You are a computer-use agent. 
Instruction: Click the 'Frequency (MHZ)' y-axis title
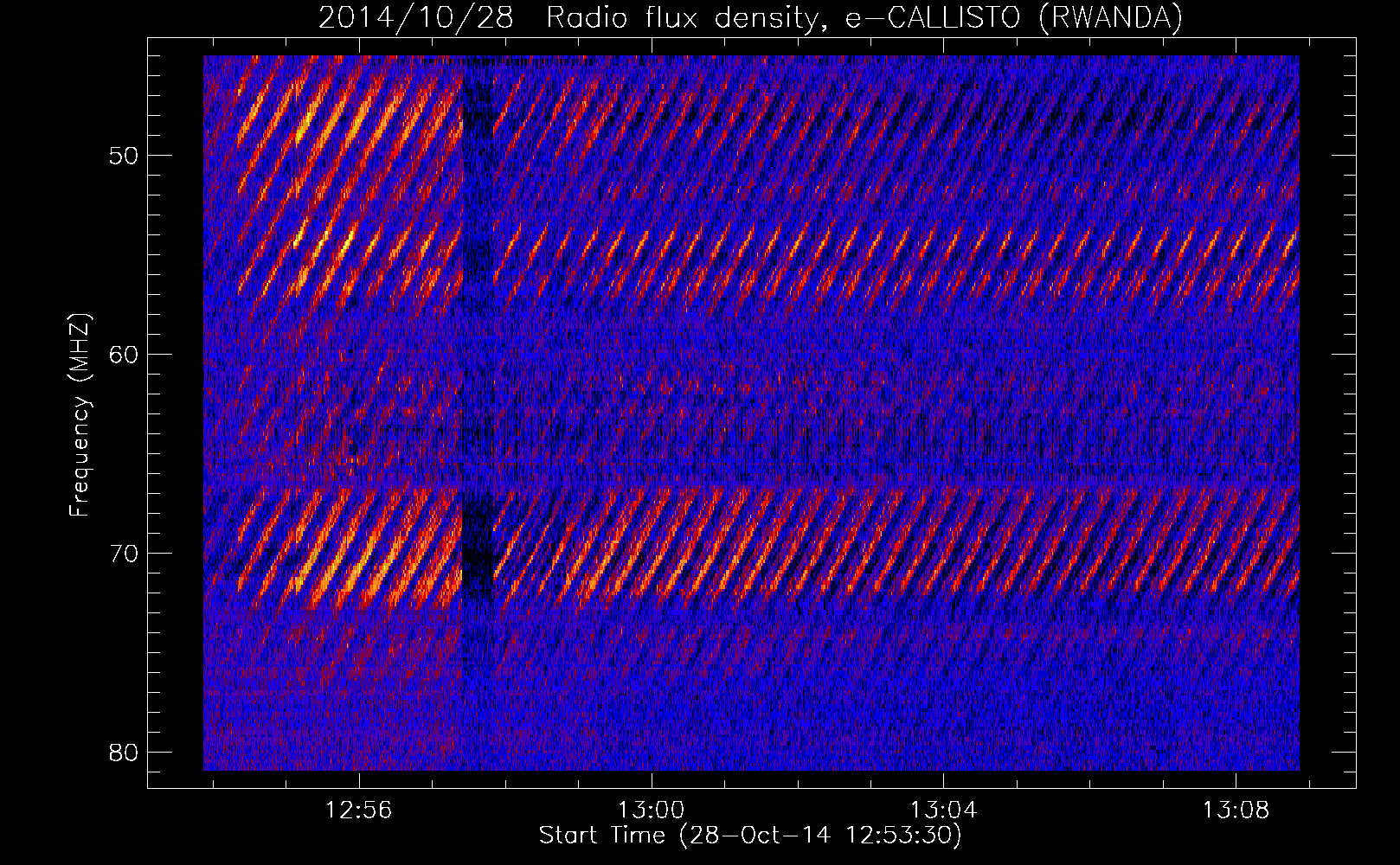tap(80, 415)
